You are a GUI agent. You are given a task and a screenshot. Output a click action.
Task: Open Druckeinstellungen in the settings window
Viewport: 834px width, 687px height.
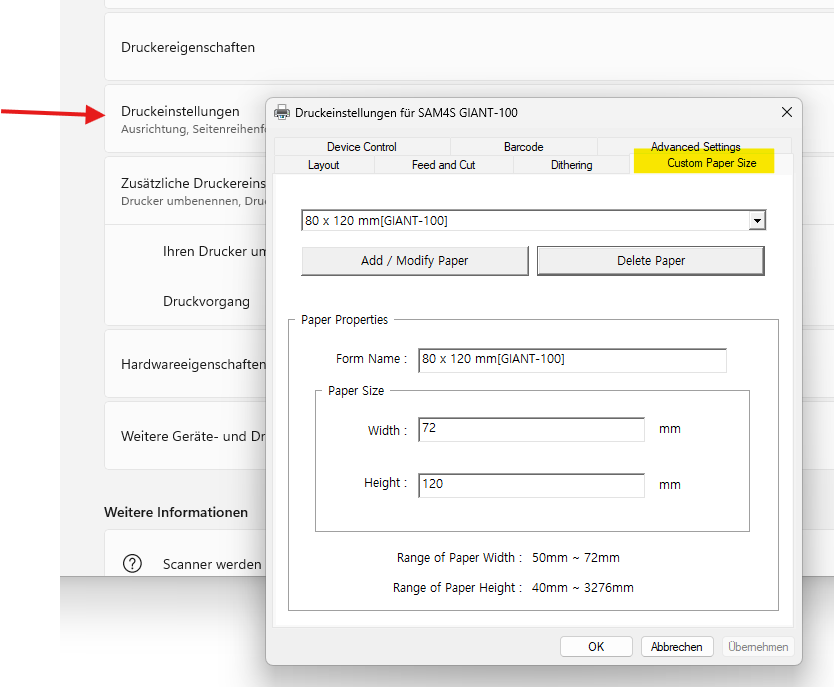pos(186,119)
